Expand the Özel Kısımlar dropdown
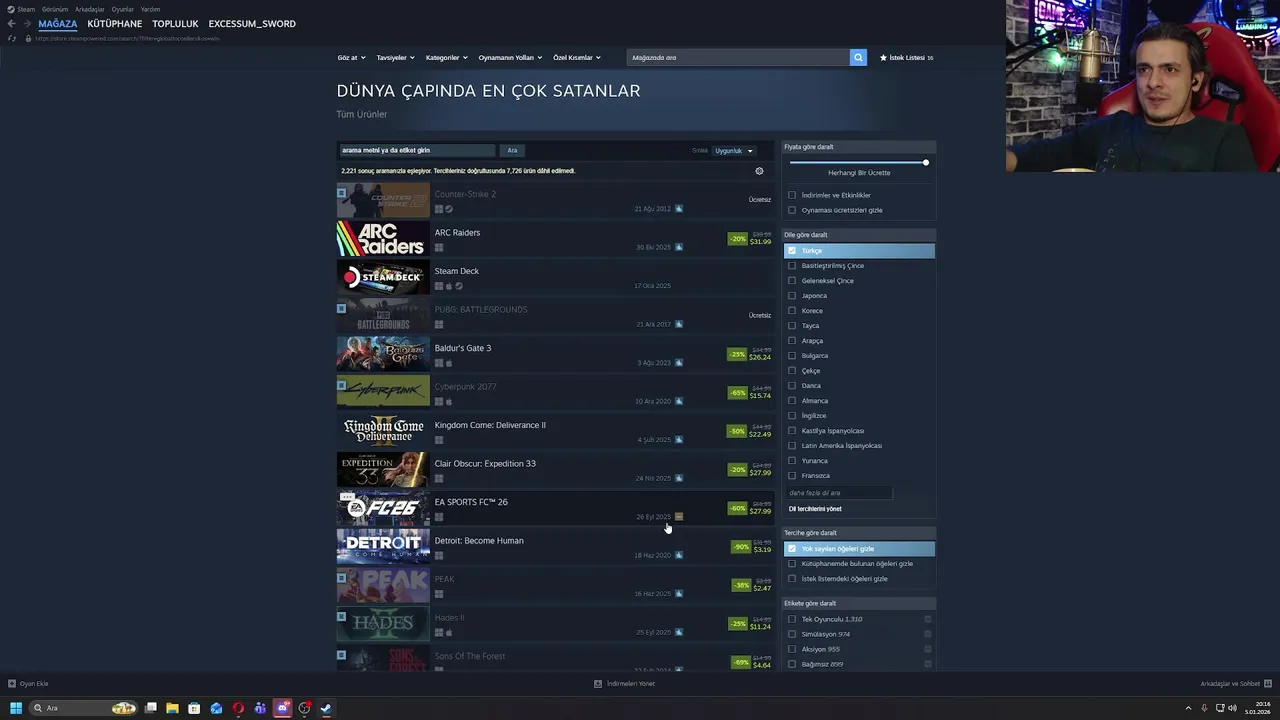1280x720 pixels. 577,57
